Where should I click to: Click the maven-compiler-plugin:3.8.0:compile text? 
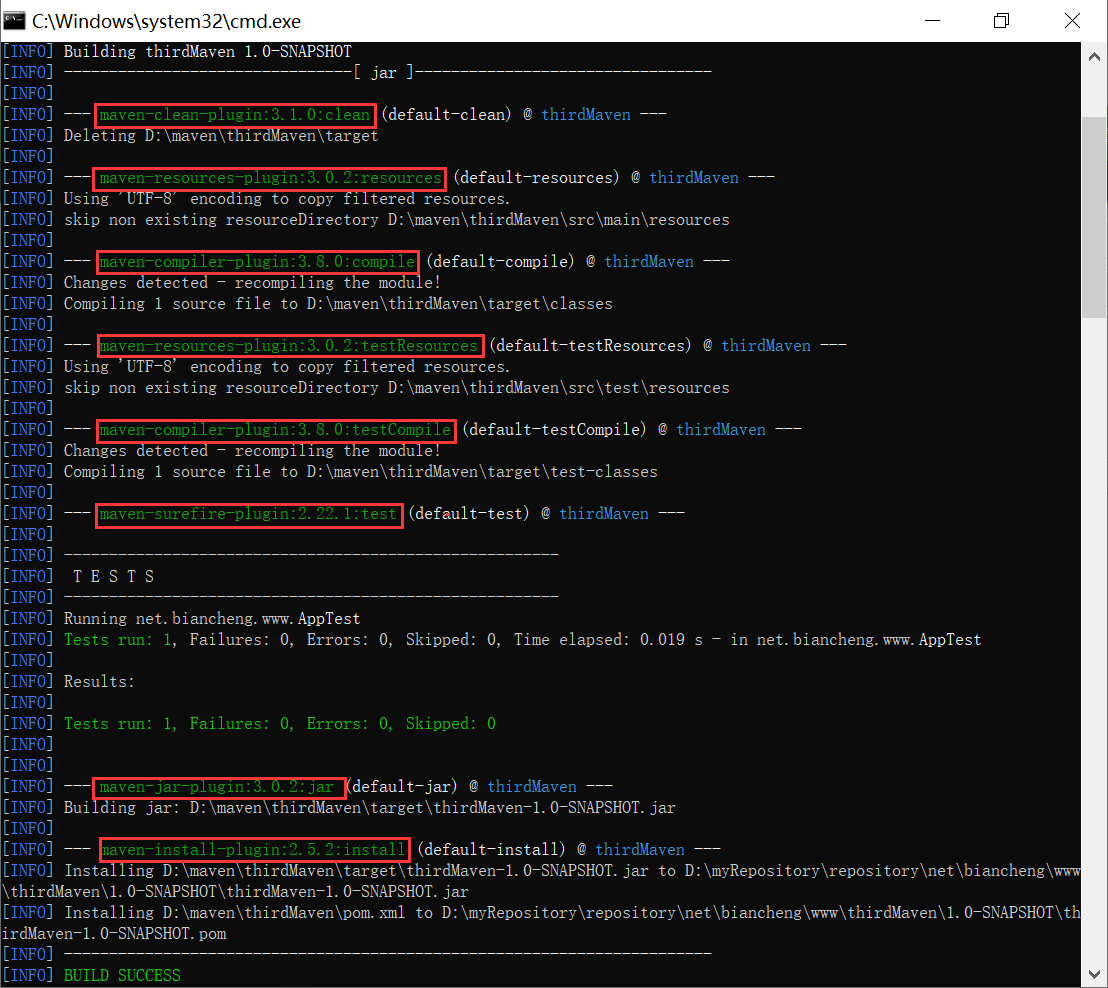coord(257,262)
